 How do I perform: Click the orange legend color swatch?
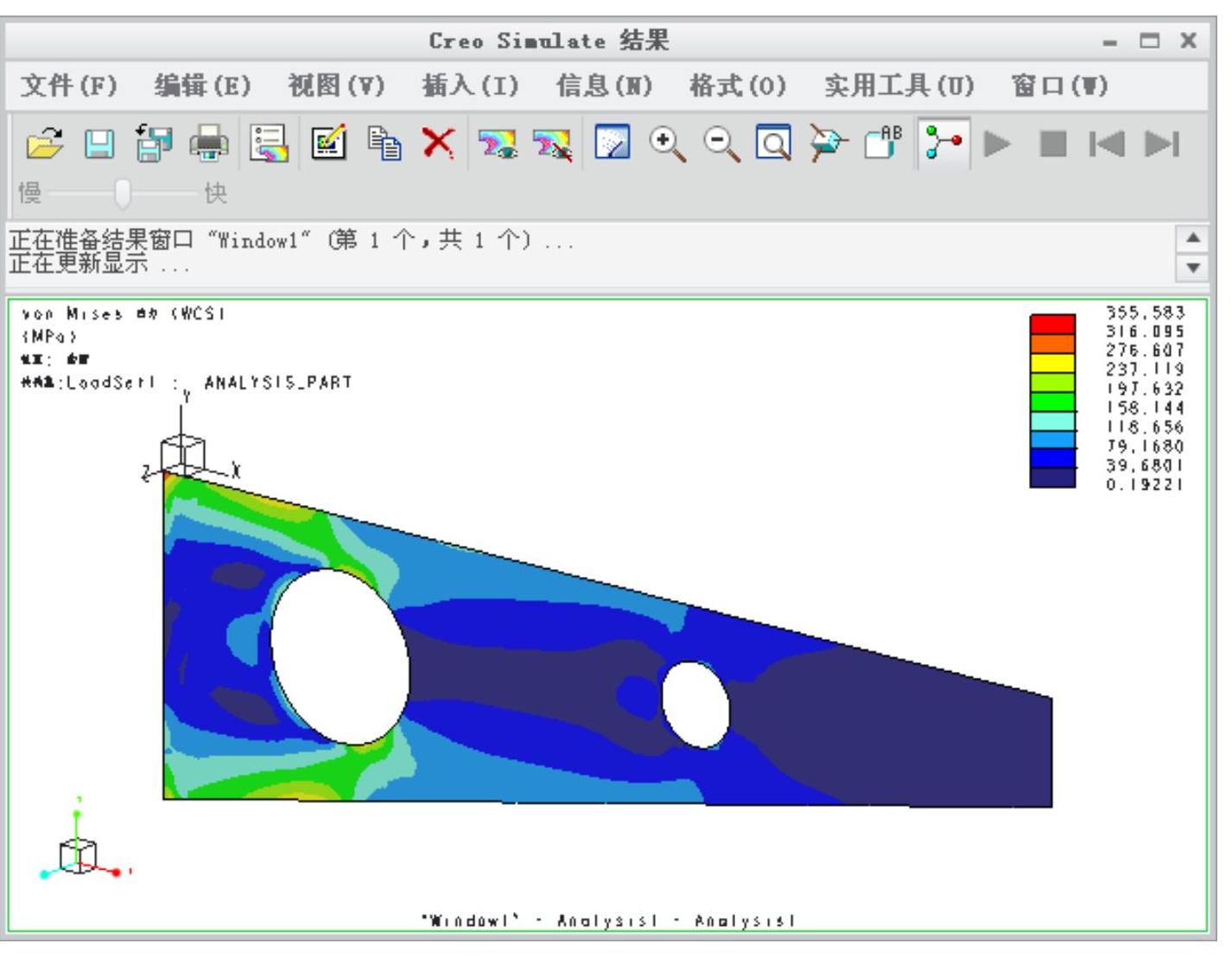(x=1052, y=344)
